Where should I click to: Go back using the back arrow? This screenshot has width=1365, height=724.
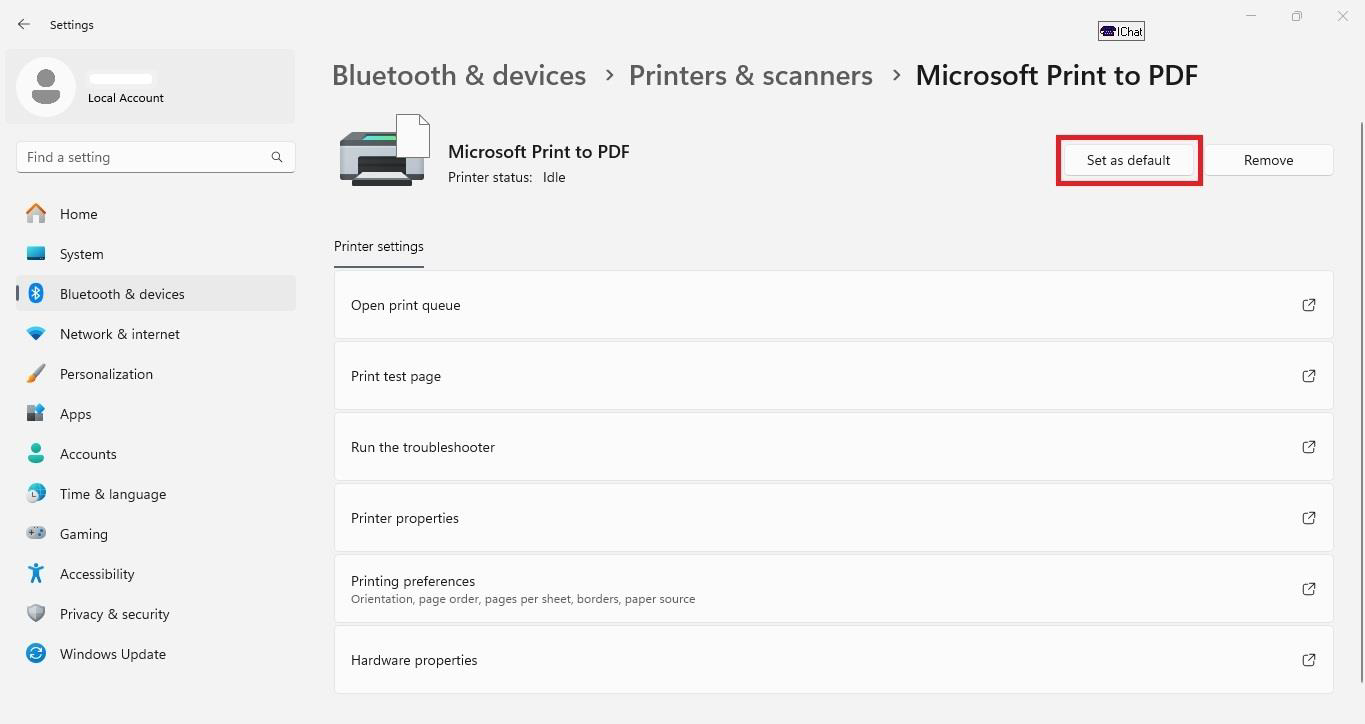24,24
